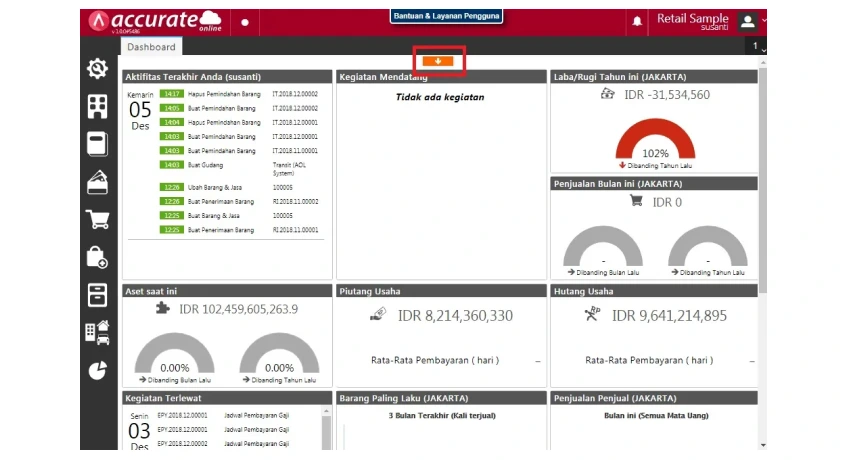
Task: Click the notification bell icon
Action: pos(637,22)
